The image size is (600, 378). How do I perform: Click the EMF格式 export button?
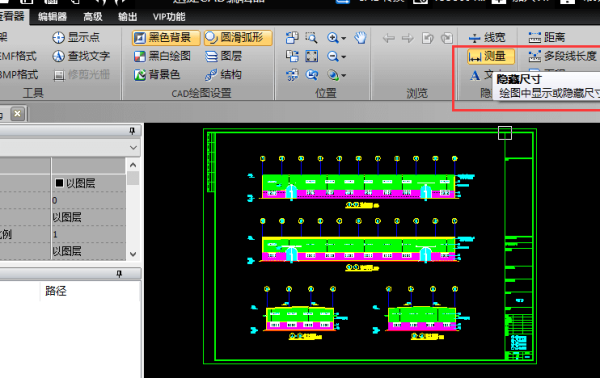18,56
